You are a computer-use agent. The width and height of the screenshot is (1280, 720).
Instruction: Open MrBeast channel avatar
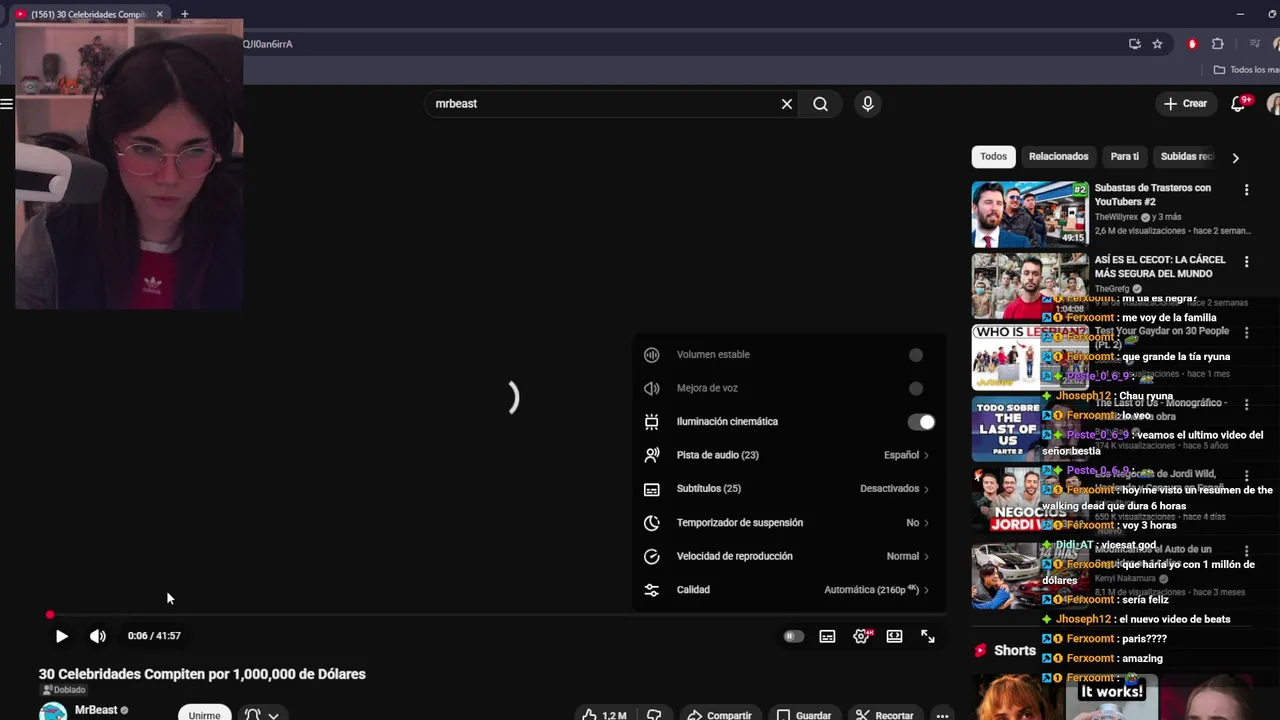click(x=53, y=712)
